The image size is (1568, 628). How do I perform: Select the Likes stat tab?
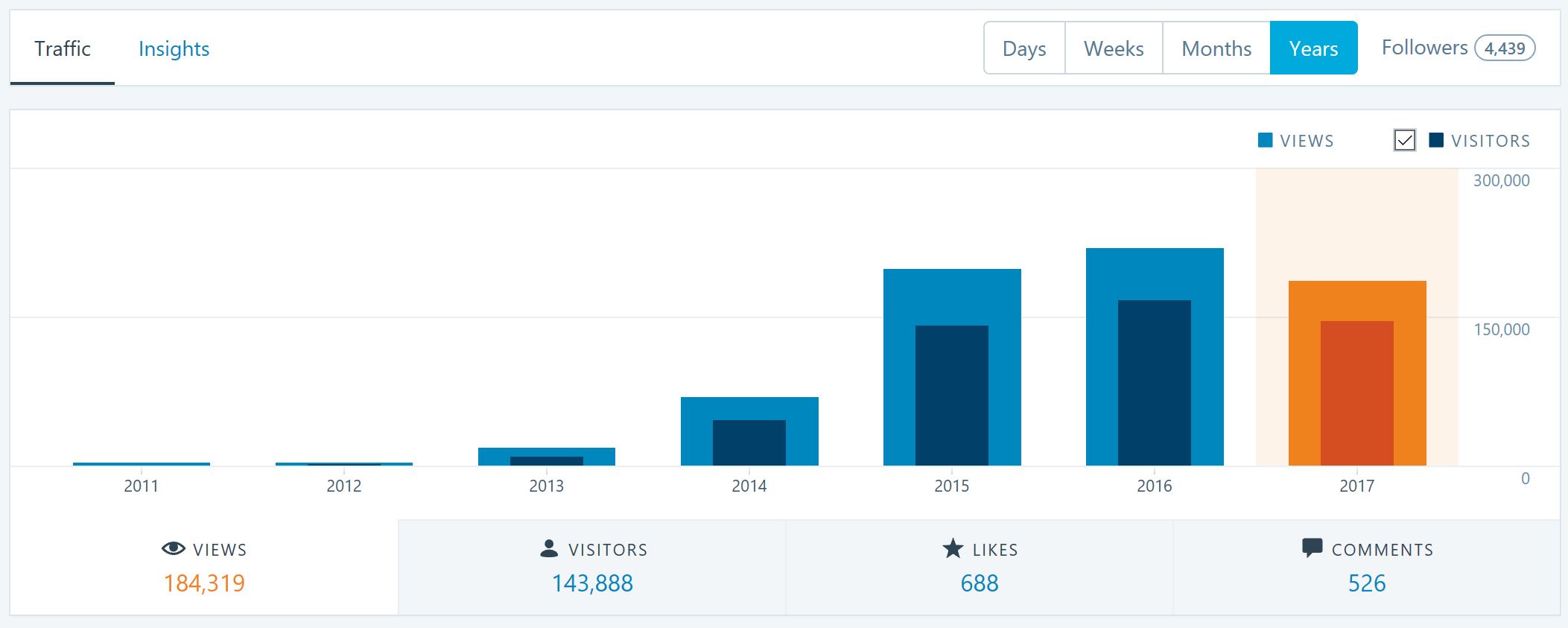(980, 567)
